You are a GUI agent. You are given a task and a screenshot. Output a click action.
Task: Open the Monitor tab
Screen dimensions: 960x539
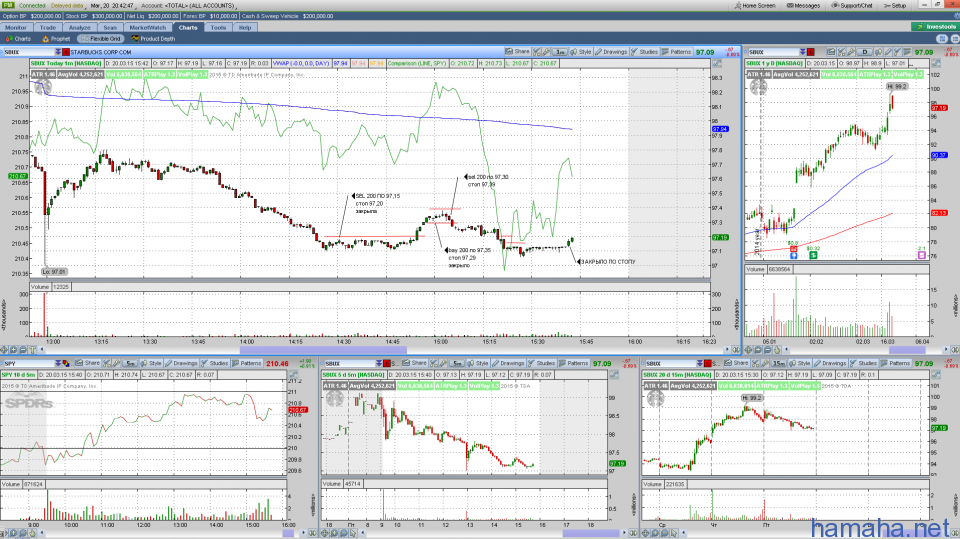(x=15, y=28)
